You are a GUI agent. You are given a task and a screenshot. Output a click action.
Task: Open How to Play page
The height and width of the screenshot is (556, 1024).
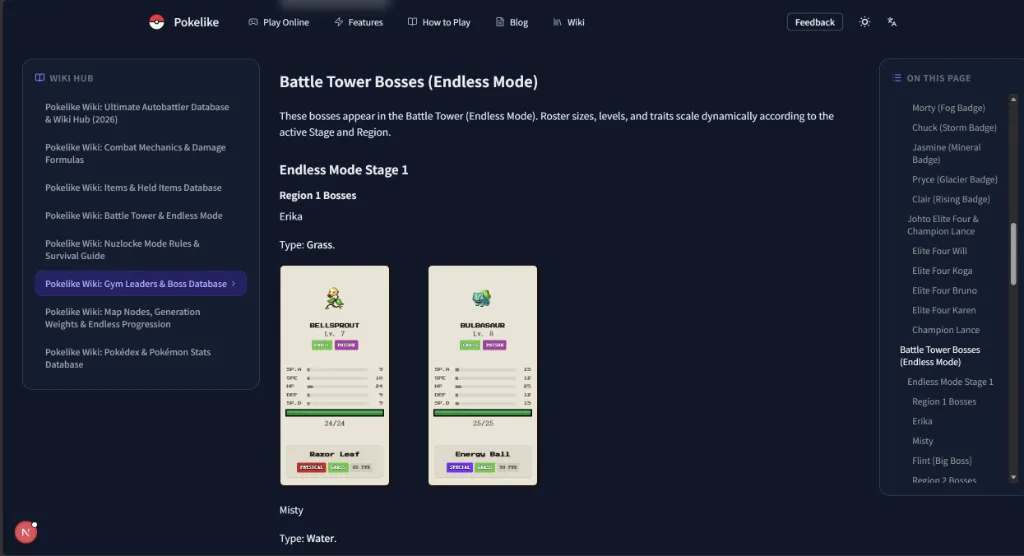pyautogui.click(x=439, y=22)
